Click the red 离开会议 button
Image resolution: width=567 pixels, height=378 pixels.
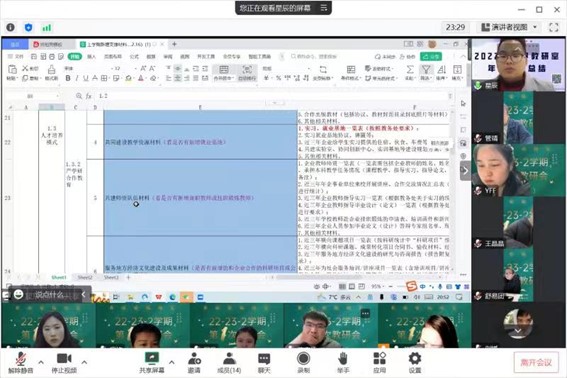(x=536, y=362)
